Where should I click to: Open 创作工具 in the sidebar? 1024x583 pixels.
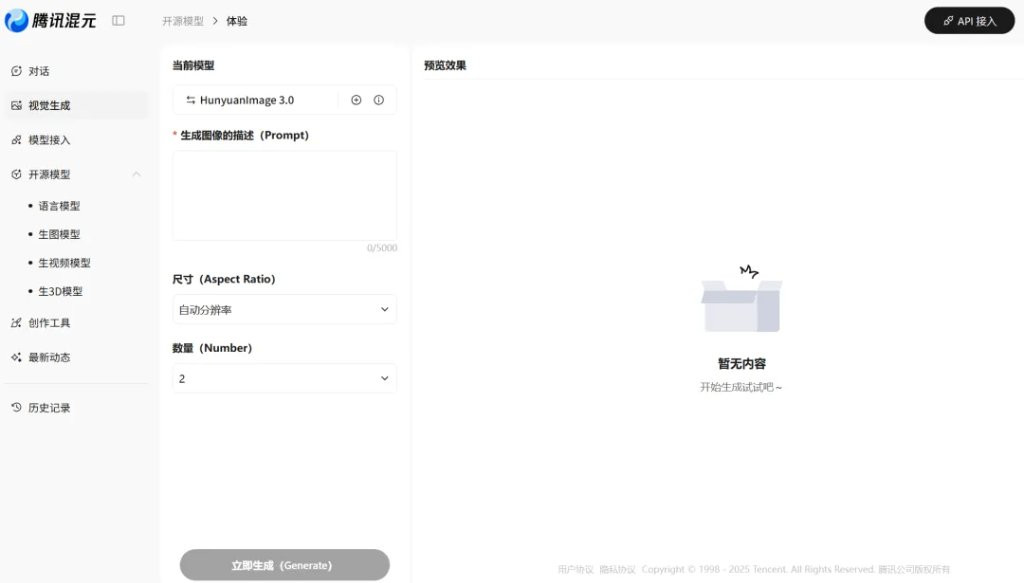(x=49, y=323)
